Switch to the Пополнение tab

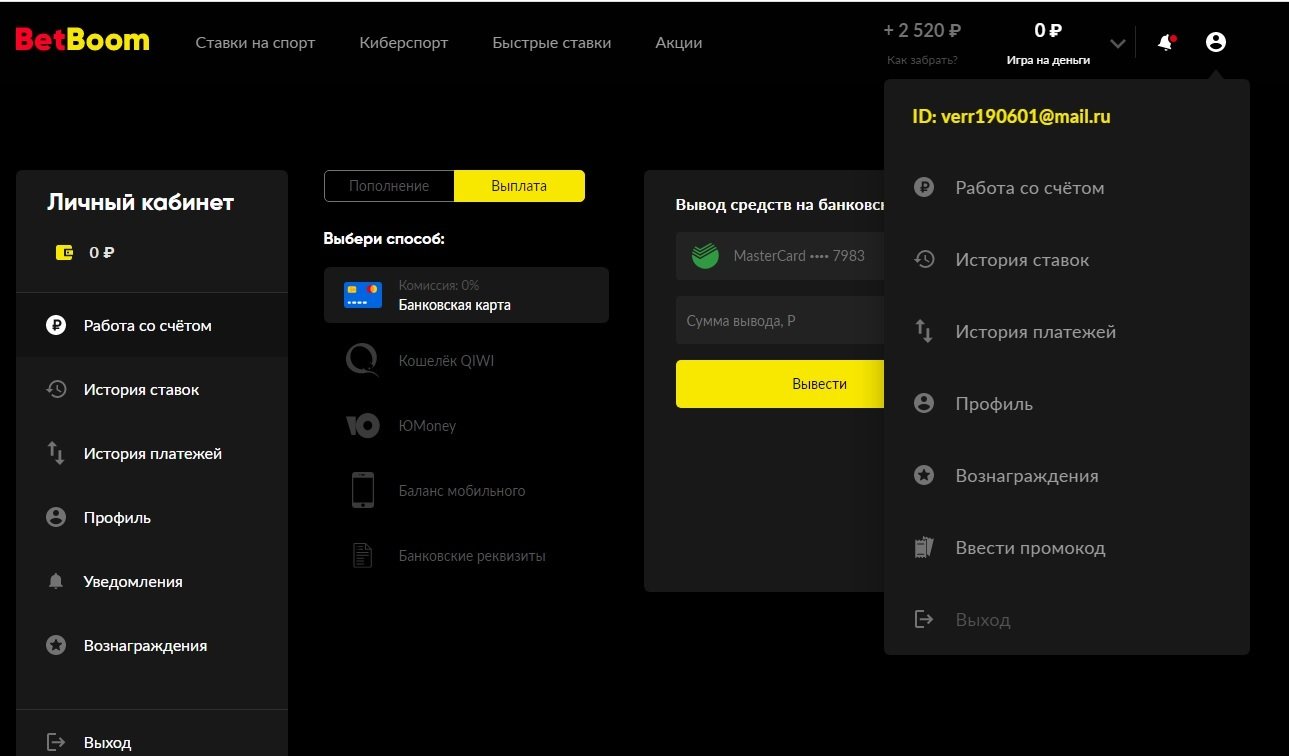pos(389,186)
